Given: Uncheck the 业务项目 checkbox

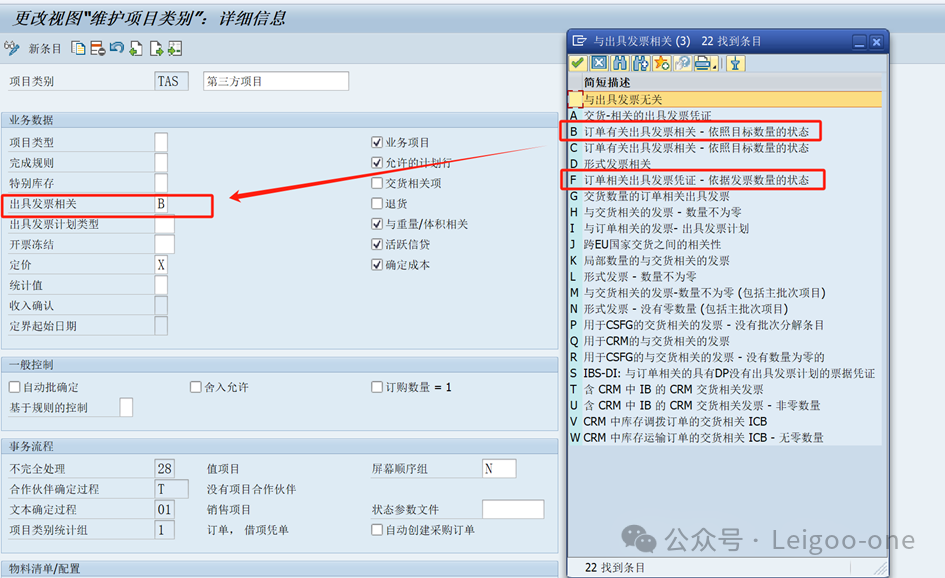Looking at the screenshot, I should pos(377,143).
